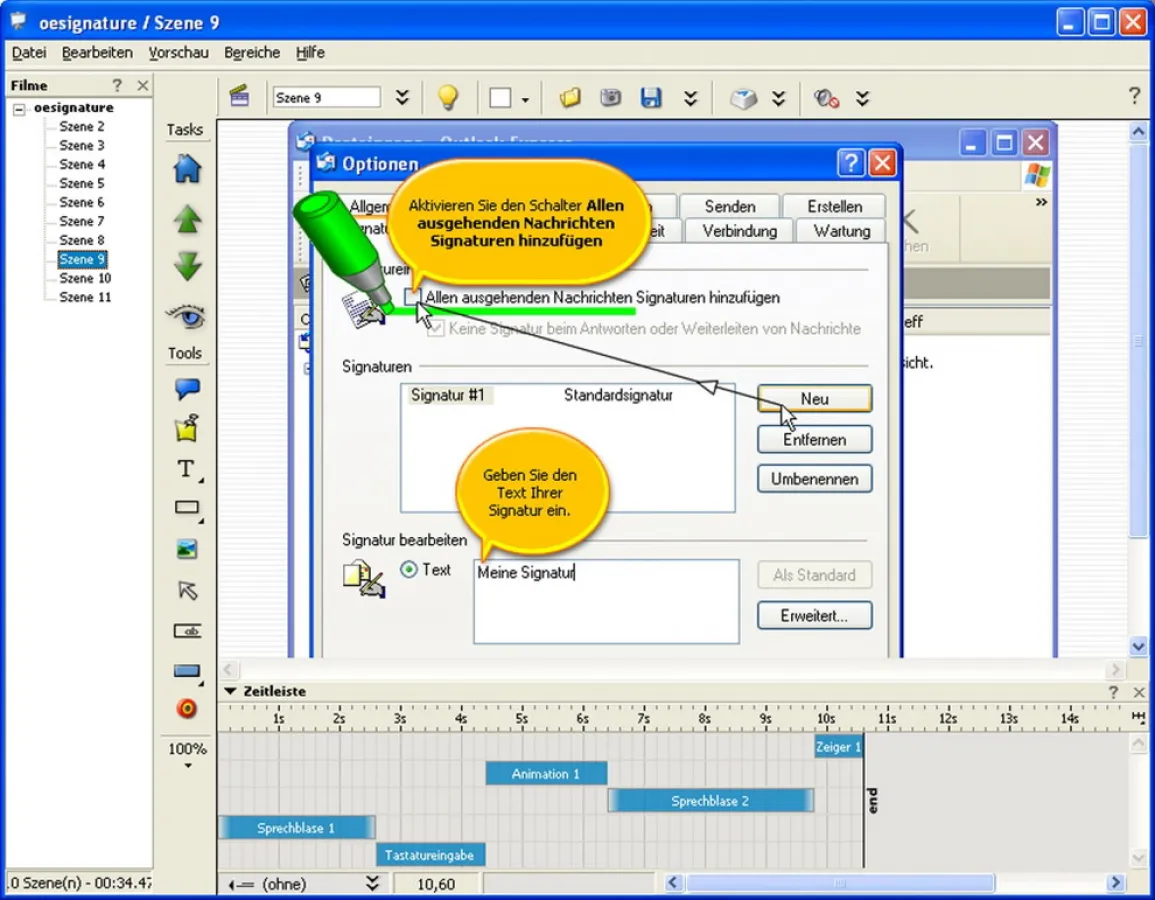The image size is (1155, 900).
Task: Click the save floppy disk icon
Action: tap(651, 97)
